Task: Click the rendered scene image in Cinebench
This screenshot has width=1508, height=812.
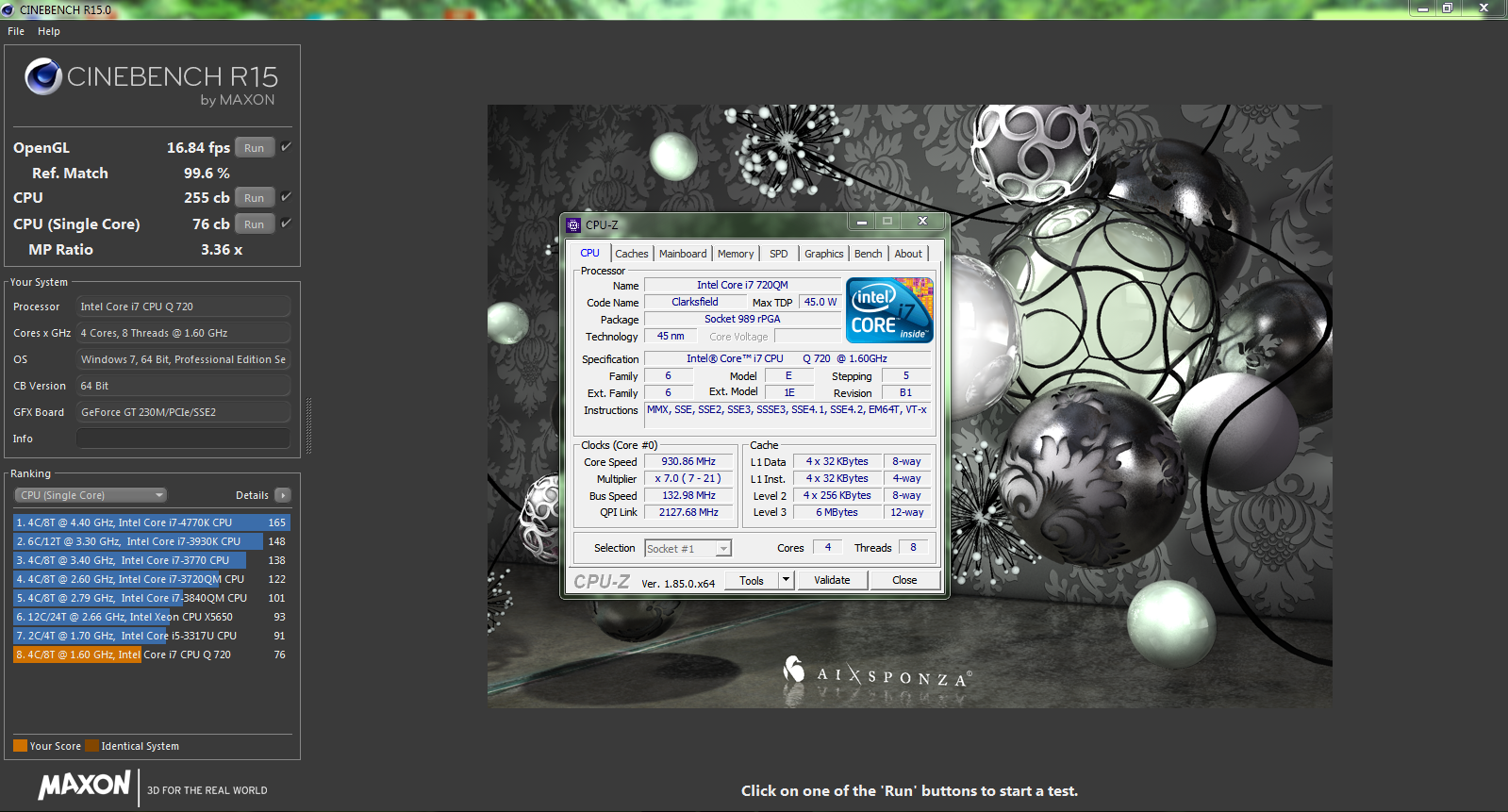Action: click(909, 406)
